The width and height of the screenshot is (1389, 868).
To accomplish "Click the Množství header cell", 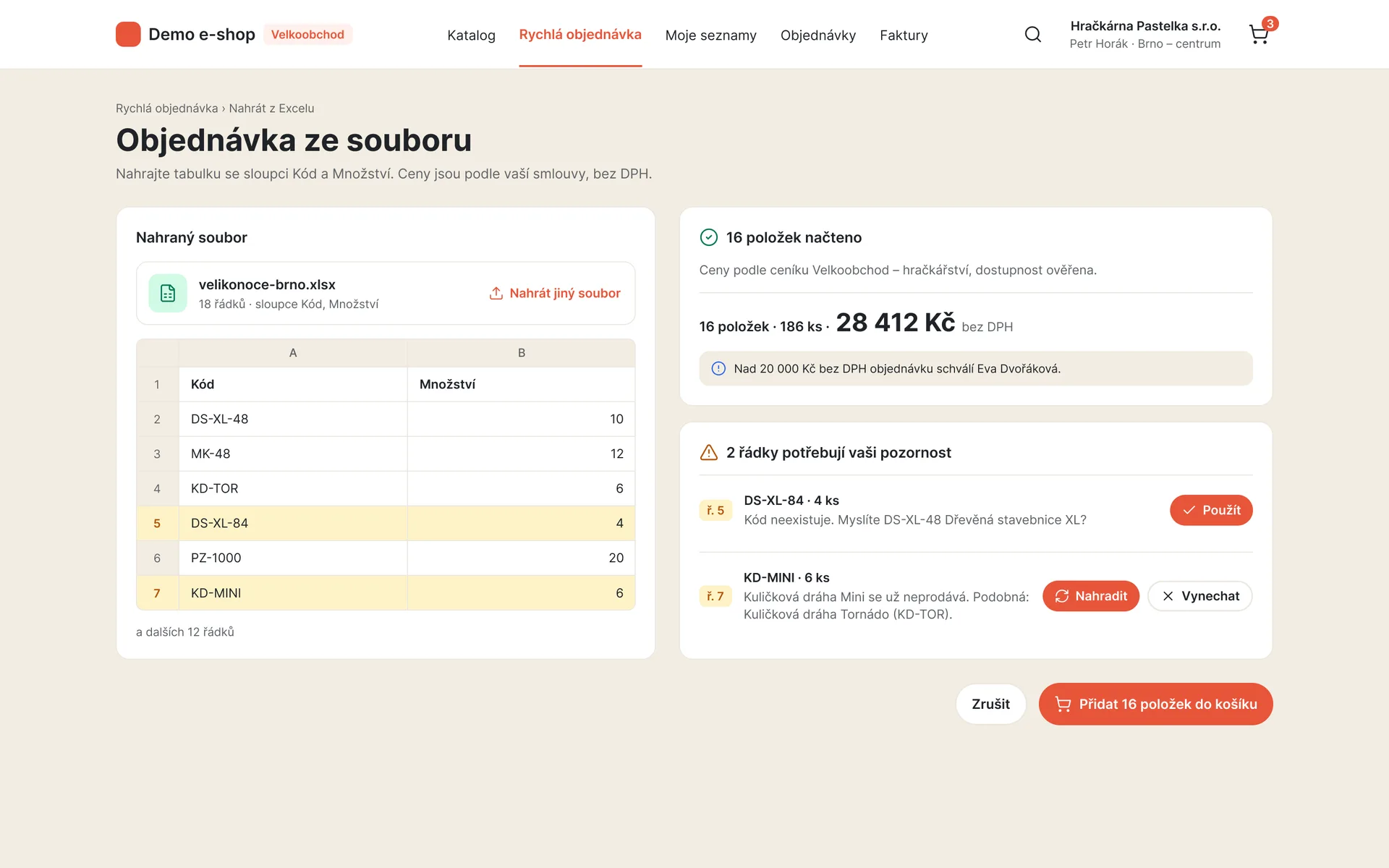I will [521, 385].
